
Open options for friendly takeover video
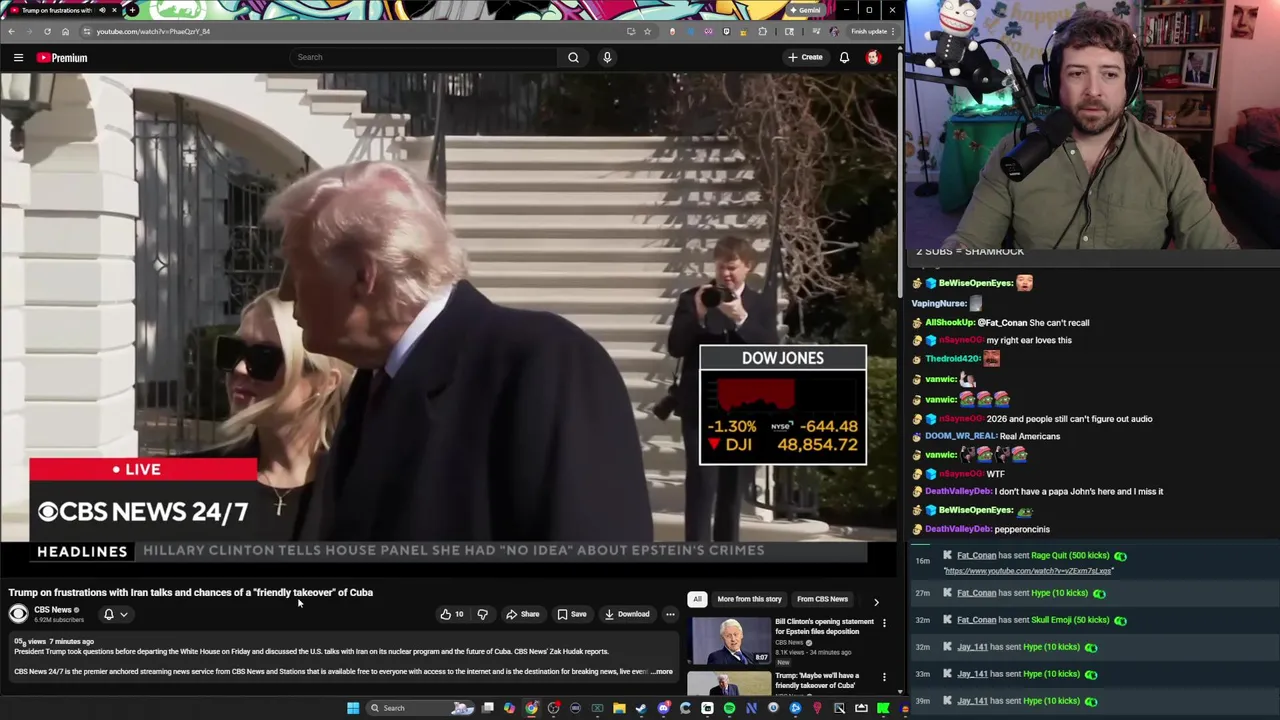point(884,678)
